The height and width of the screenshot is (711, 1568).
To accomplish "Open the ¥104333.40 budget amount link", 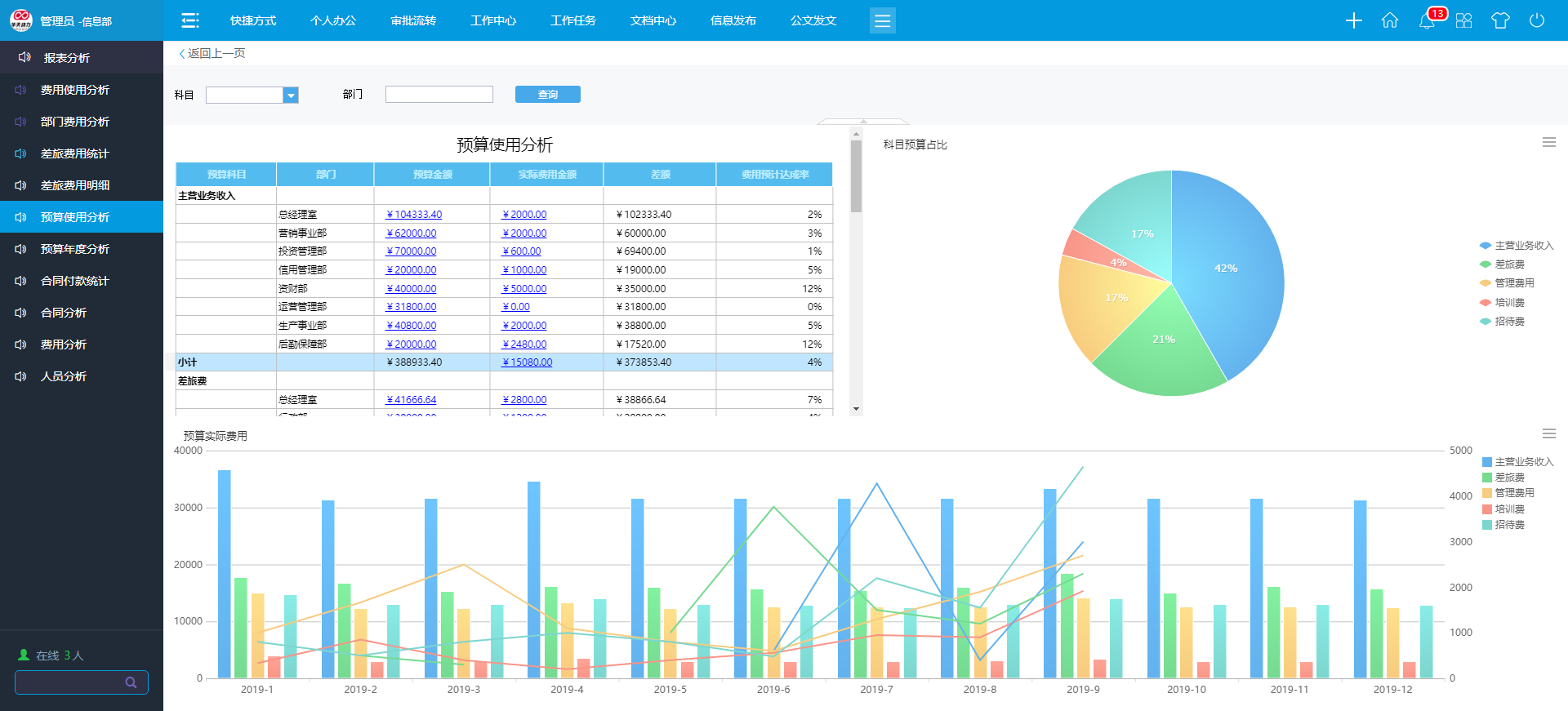I will [x=414, y=215].
